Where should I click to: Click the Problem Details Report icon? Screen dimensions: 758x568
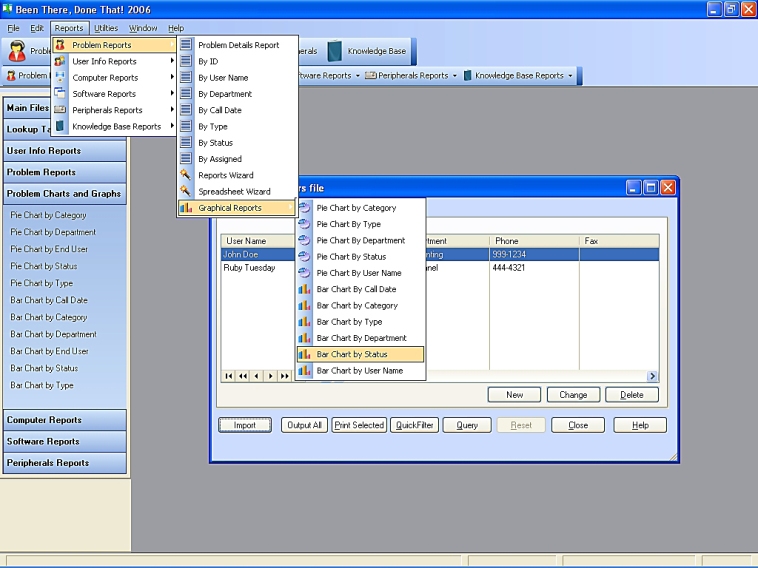click(x=186, y=45)
